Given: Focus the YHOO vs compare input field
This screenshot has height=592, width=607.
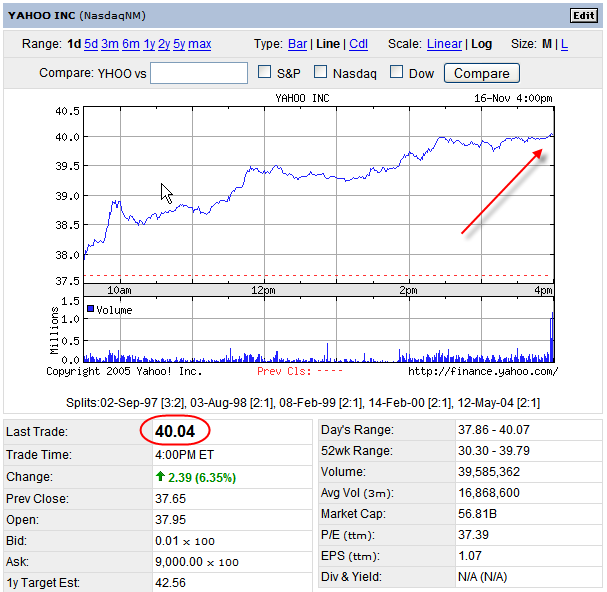Looking at the screenshot, I should 199,73.
